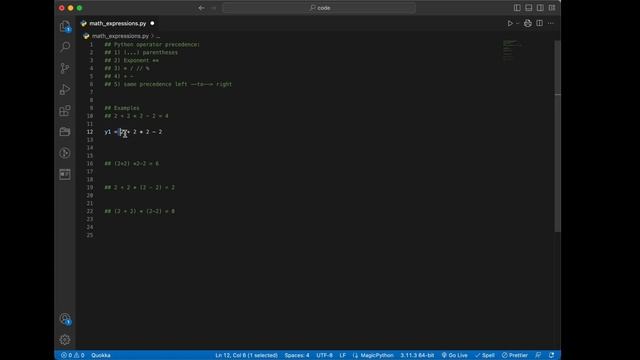640x360 pixels.
Task: Click the Exponent comment on line 3
Action: pos(131,60)
